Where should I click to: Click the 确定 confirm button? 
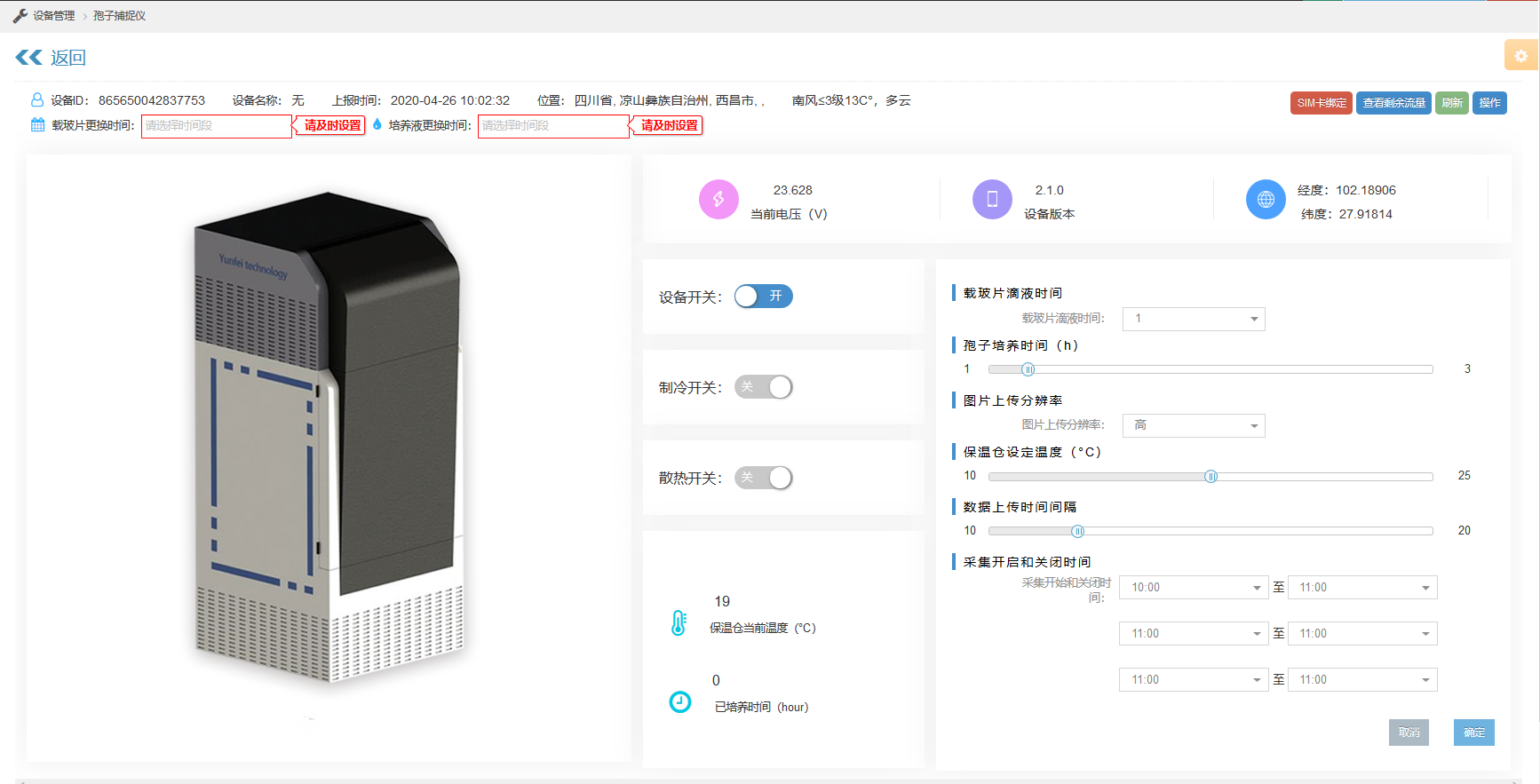(1473, 733)
